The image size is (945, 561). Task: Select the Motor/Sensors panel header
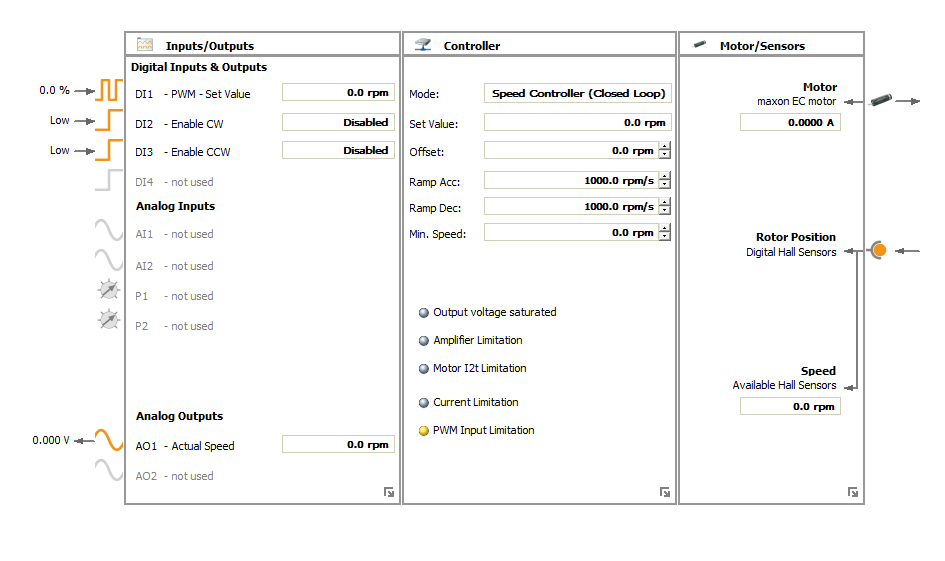click(x=761, y=45)
